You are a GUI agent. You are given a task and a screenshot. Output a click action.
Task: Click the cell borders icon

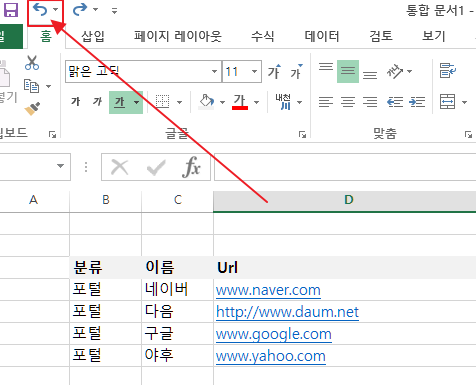[162, 102]
